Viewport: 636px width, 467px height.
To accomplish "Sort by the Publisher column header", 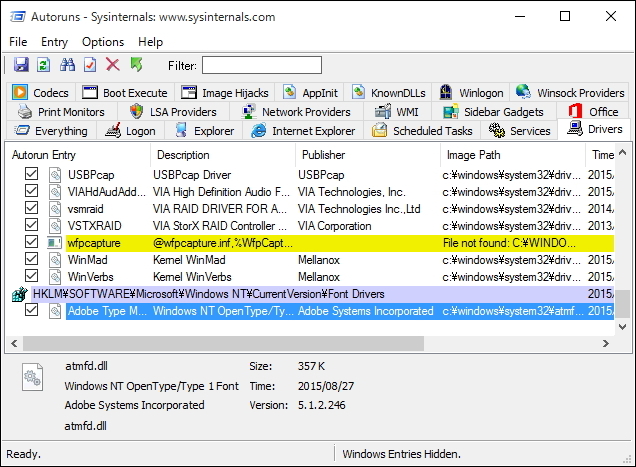I will 368,155.
